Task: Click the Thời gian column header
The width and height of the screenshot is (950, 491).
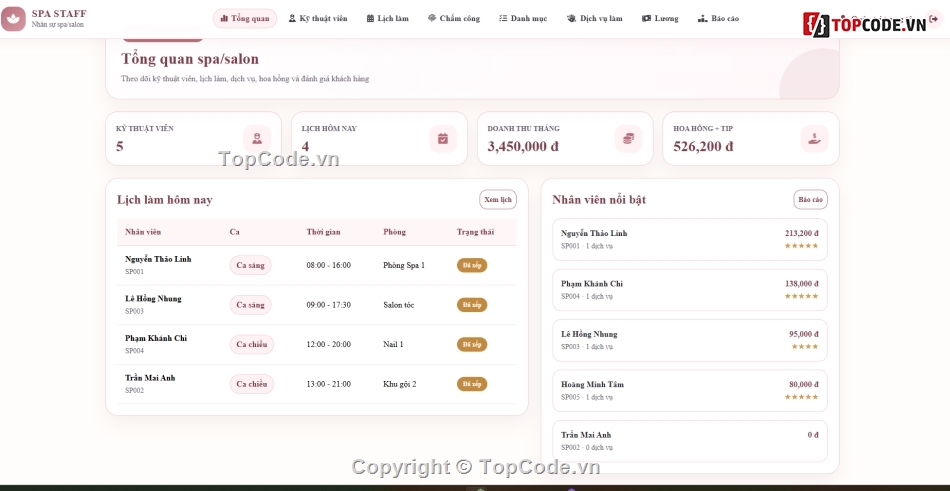Action: [x=324, y=232]
